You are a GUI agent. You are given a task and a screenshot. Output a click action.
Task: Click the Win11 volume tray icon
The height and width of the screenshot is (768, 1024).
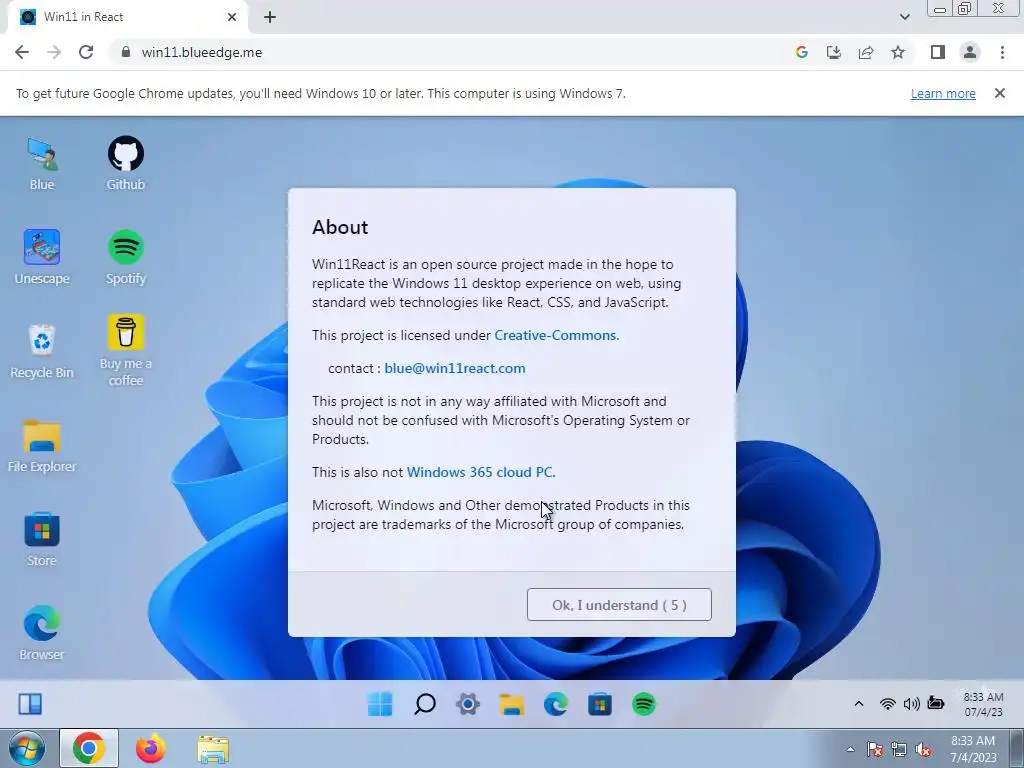tap(911, 703)
